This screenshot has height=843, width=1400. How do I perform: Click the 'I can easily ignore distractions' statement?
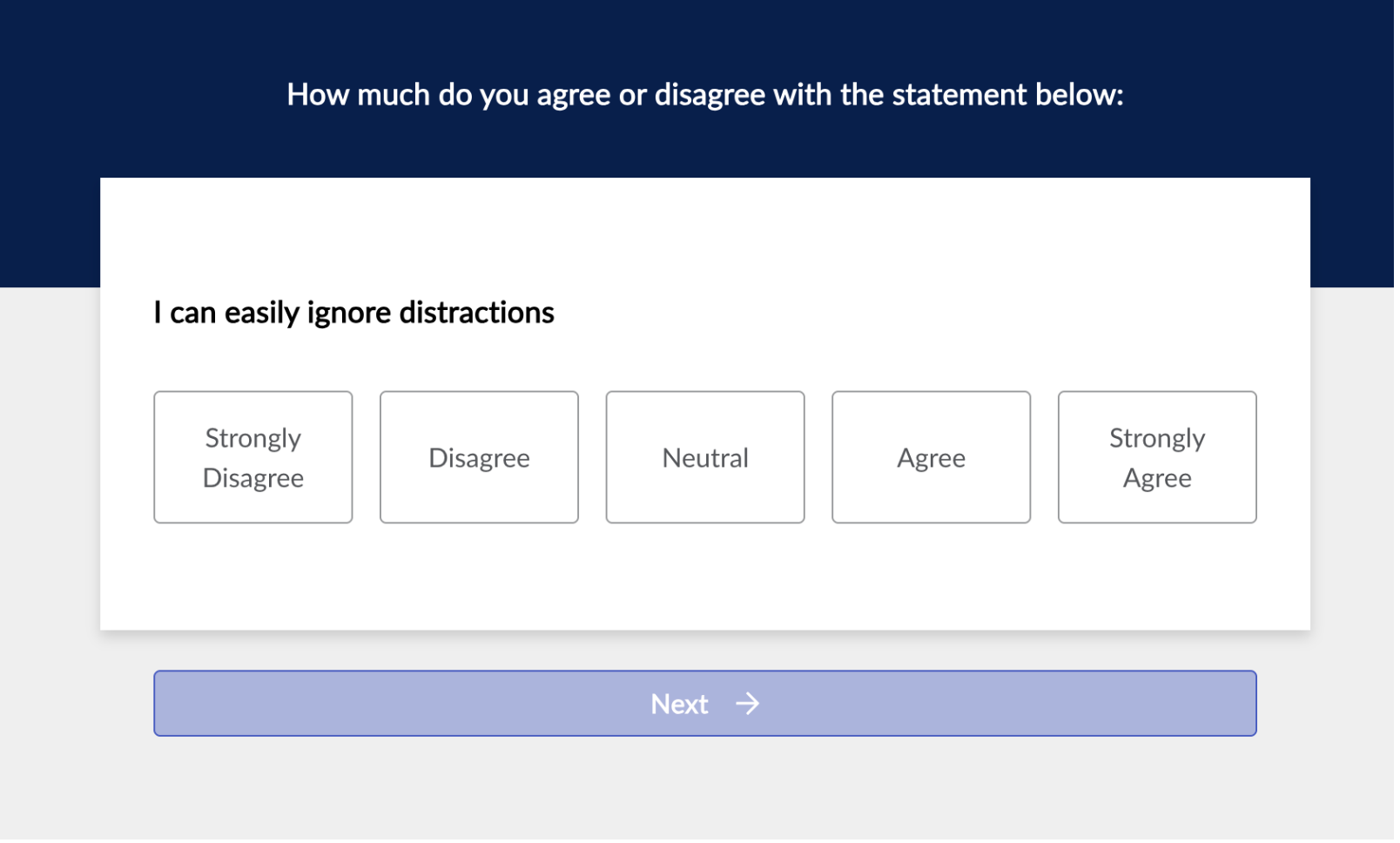353,313
